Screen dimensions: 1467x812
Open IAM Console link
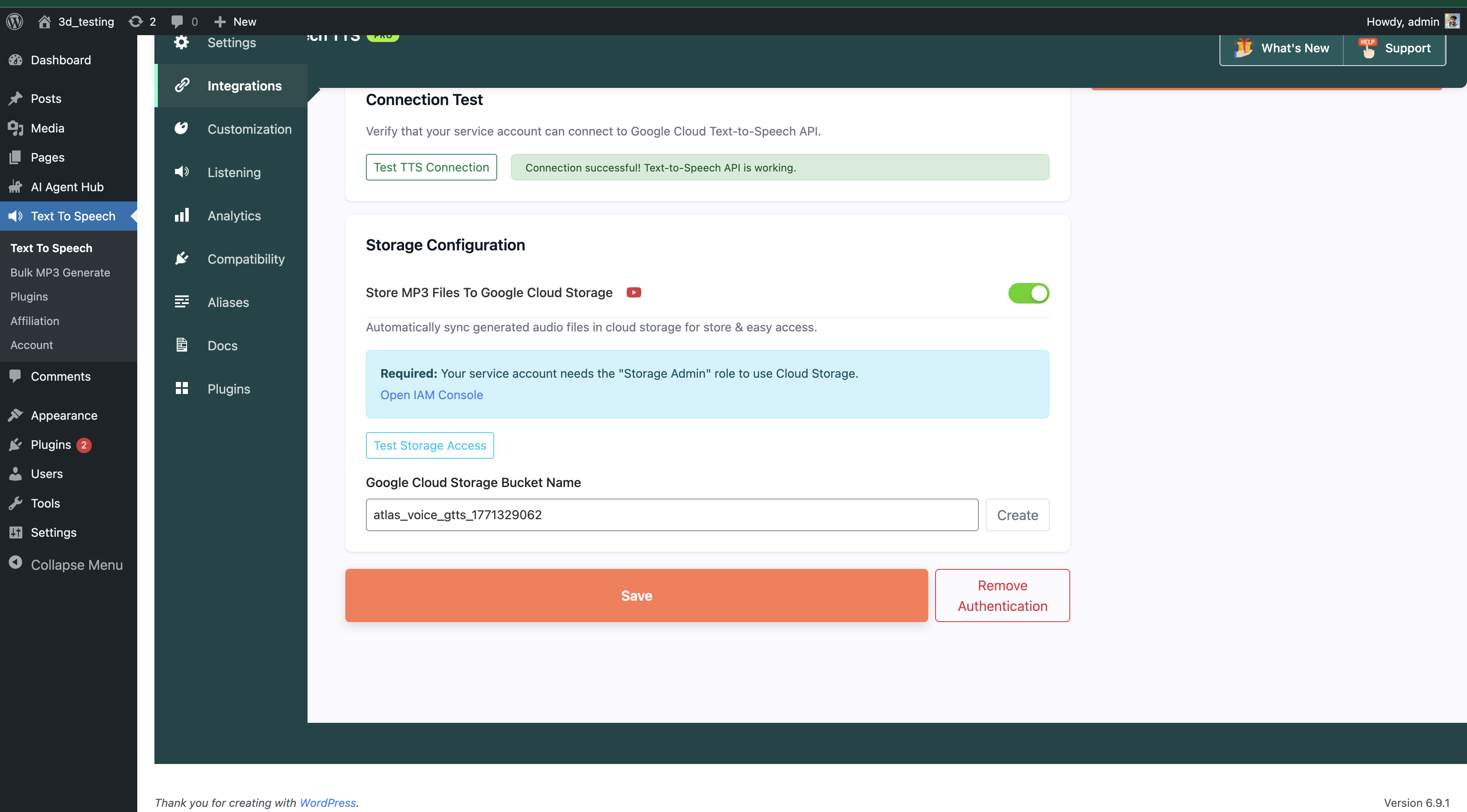click(x=431, y=394)
